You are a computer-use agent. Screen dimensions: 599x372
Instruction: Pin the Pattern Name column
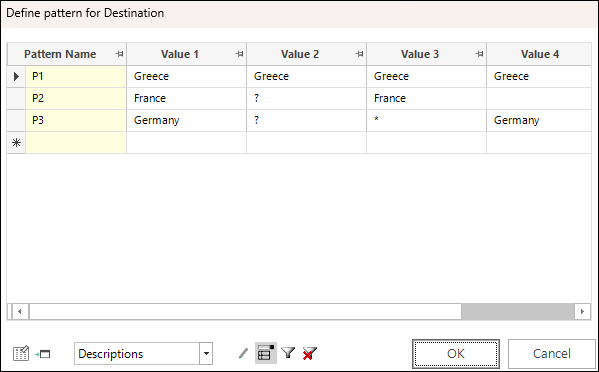(x=119, y=54)
